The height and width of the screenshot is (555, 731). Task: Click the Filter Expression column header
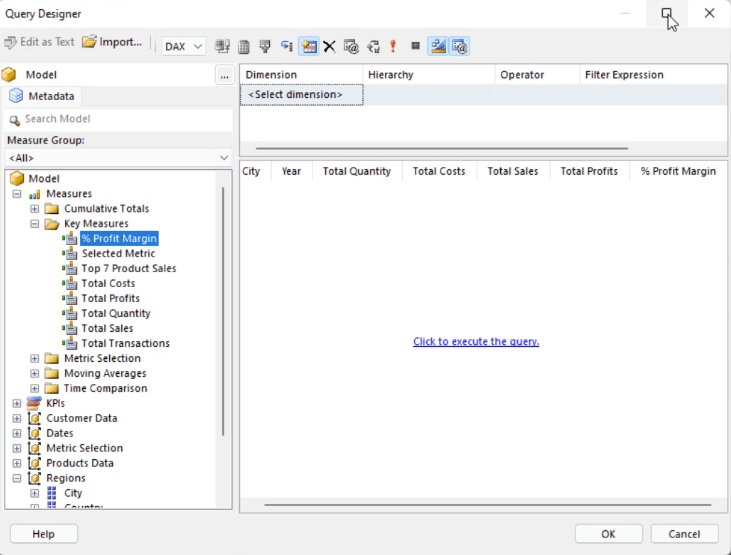pyautogui.click(x=653, y=75)
